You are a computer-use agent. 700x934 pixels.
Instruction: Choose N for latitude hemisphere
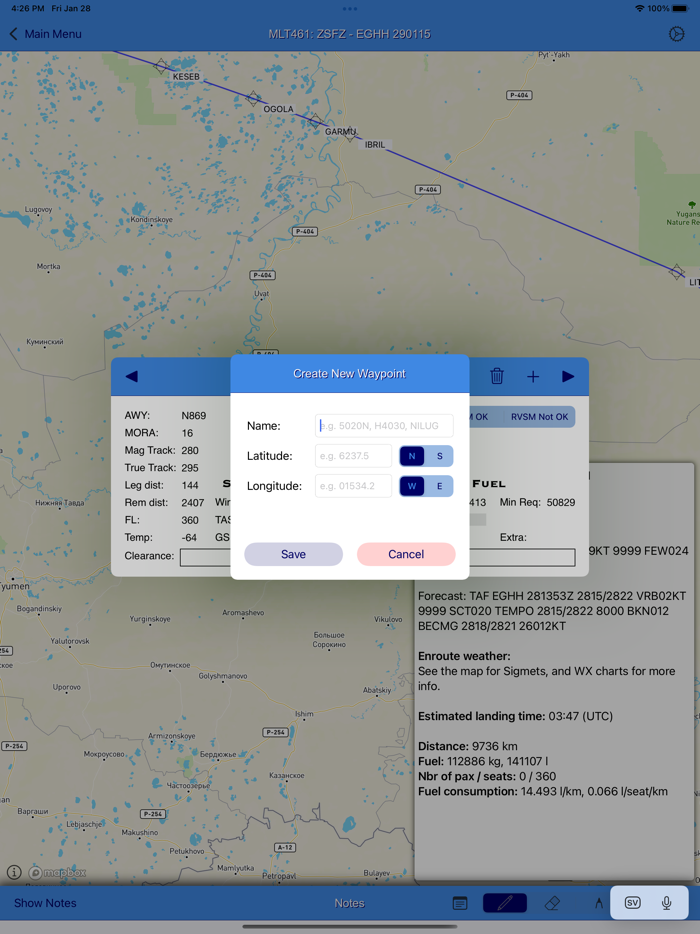coord(412,456)
